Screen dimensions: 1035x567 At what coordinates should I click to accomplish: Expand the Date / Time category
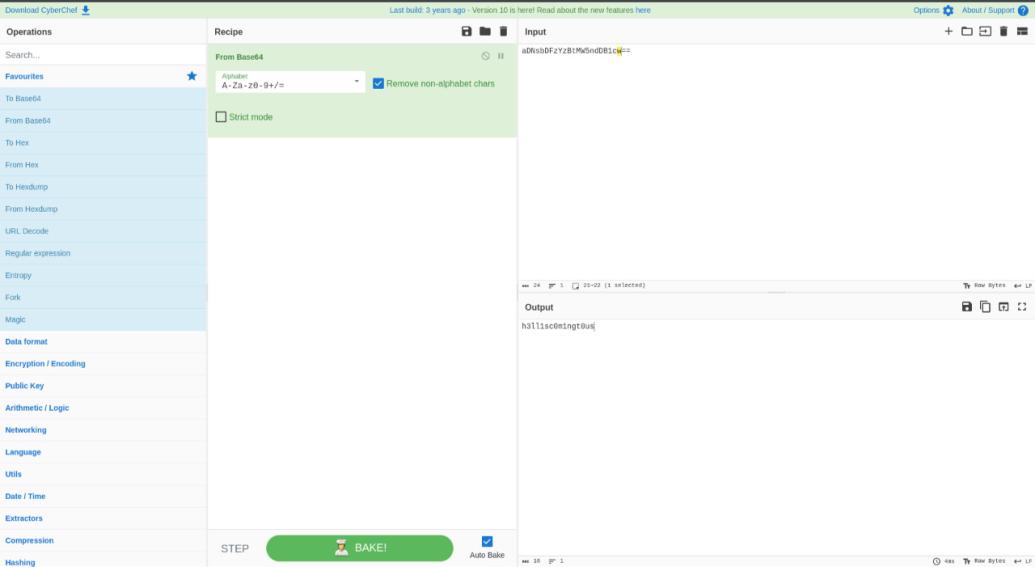click(x=103, y=496)
